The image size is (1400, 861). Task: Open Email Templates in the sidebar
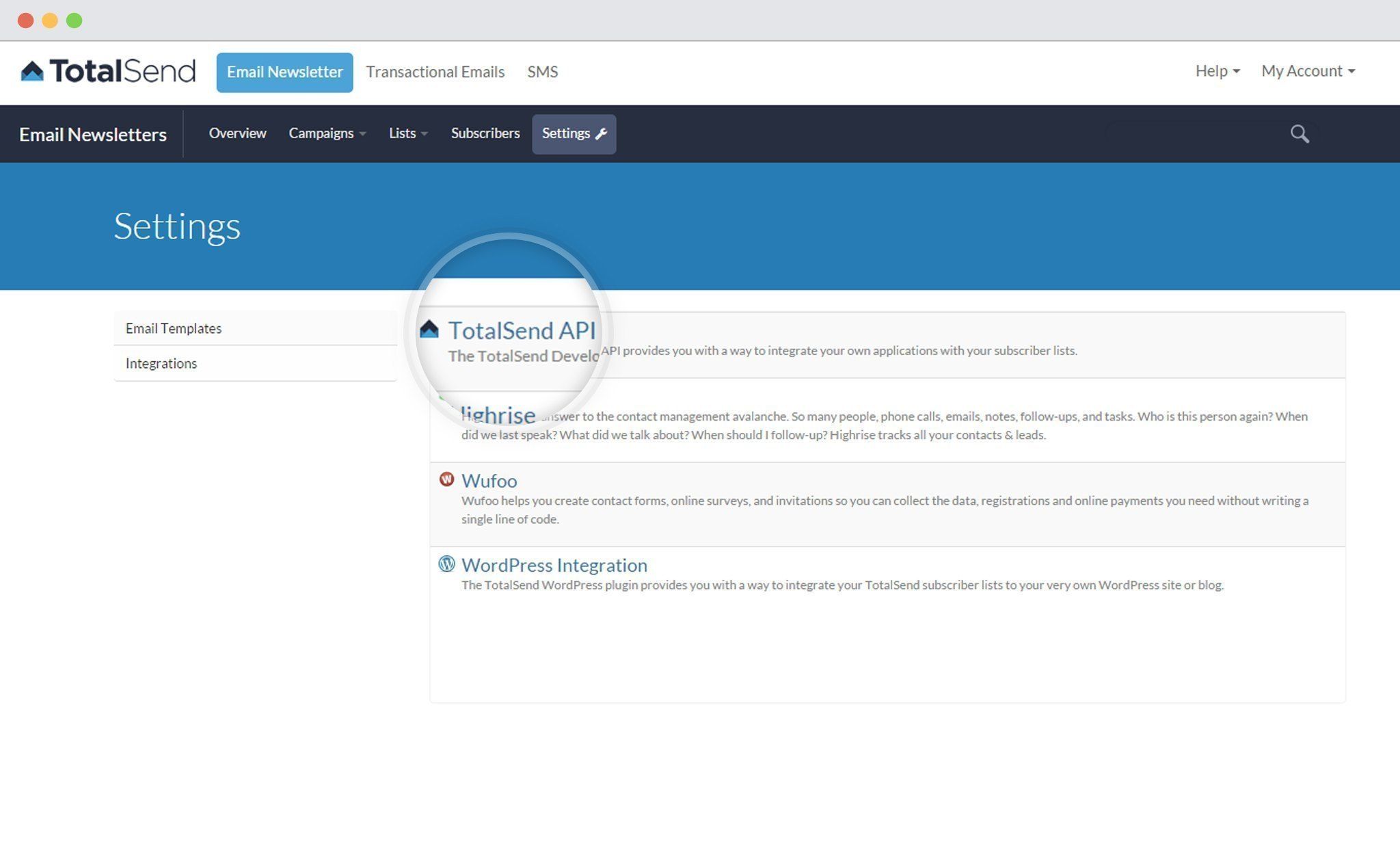(x=255, y=328)
